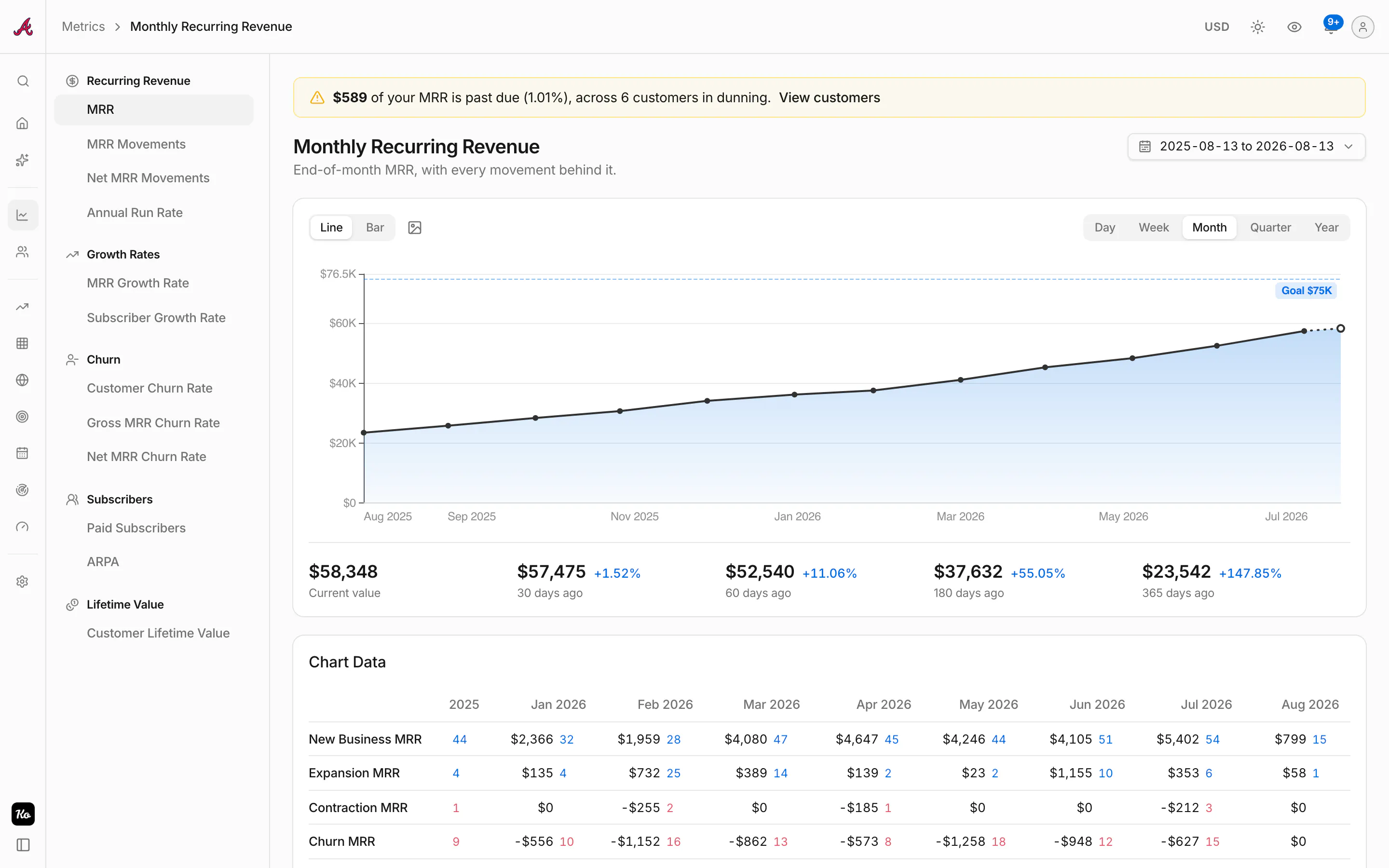Open Customer Churn Rate page
The width and height of the screenshot is (1389, 868).
click(149, 388)
